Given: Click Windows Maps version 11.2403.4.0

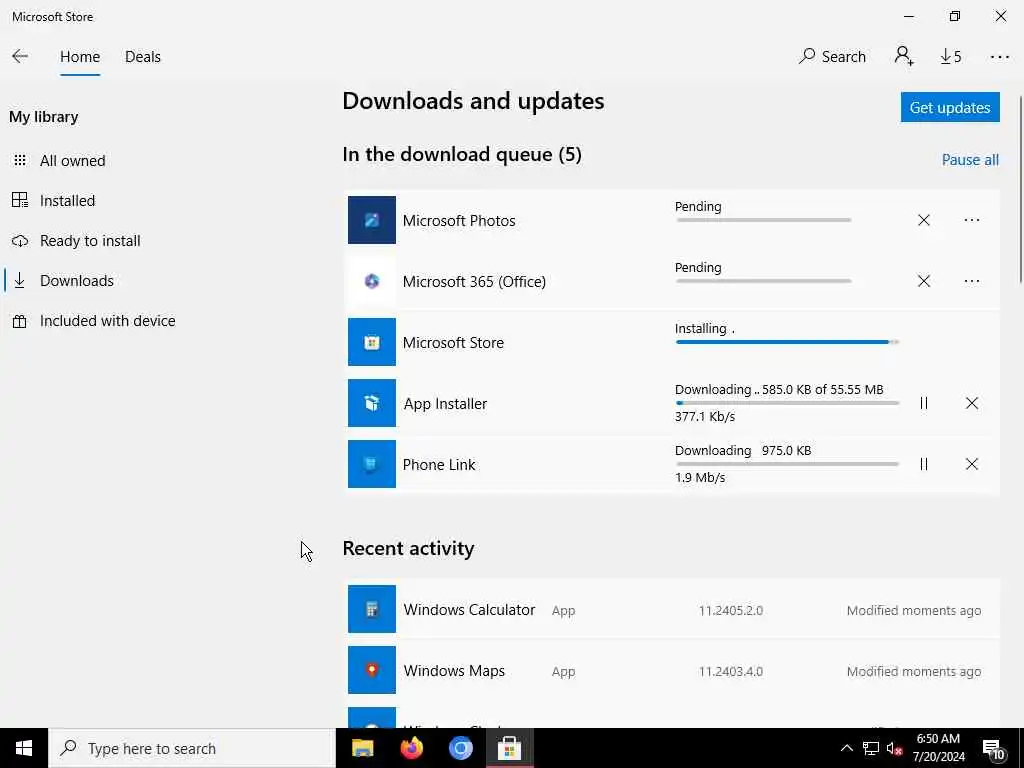Looking at the screenshot, I should click(730, 671).
